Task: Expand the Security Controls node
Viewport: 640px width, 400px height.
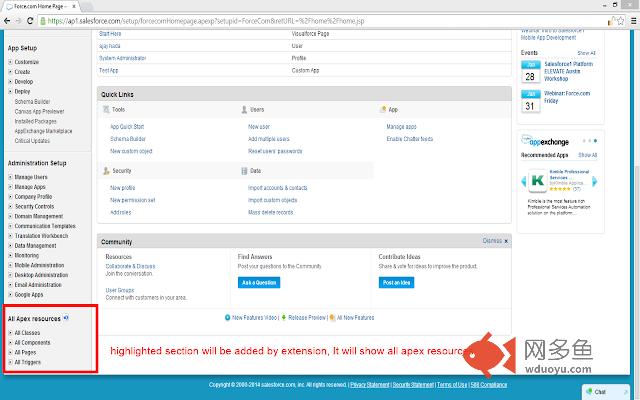Action: 10,207
